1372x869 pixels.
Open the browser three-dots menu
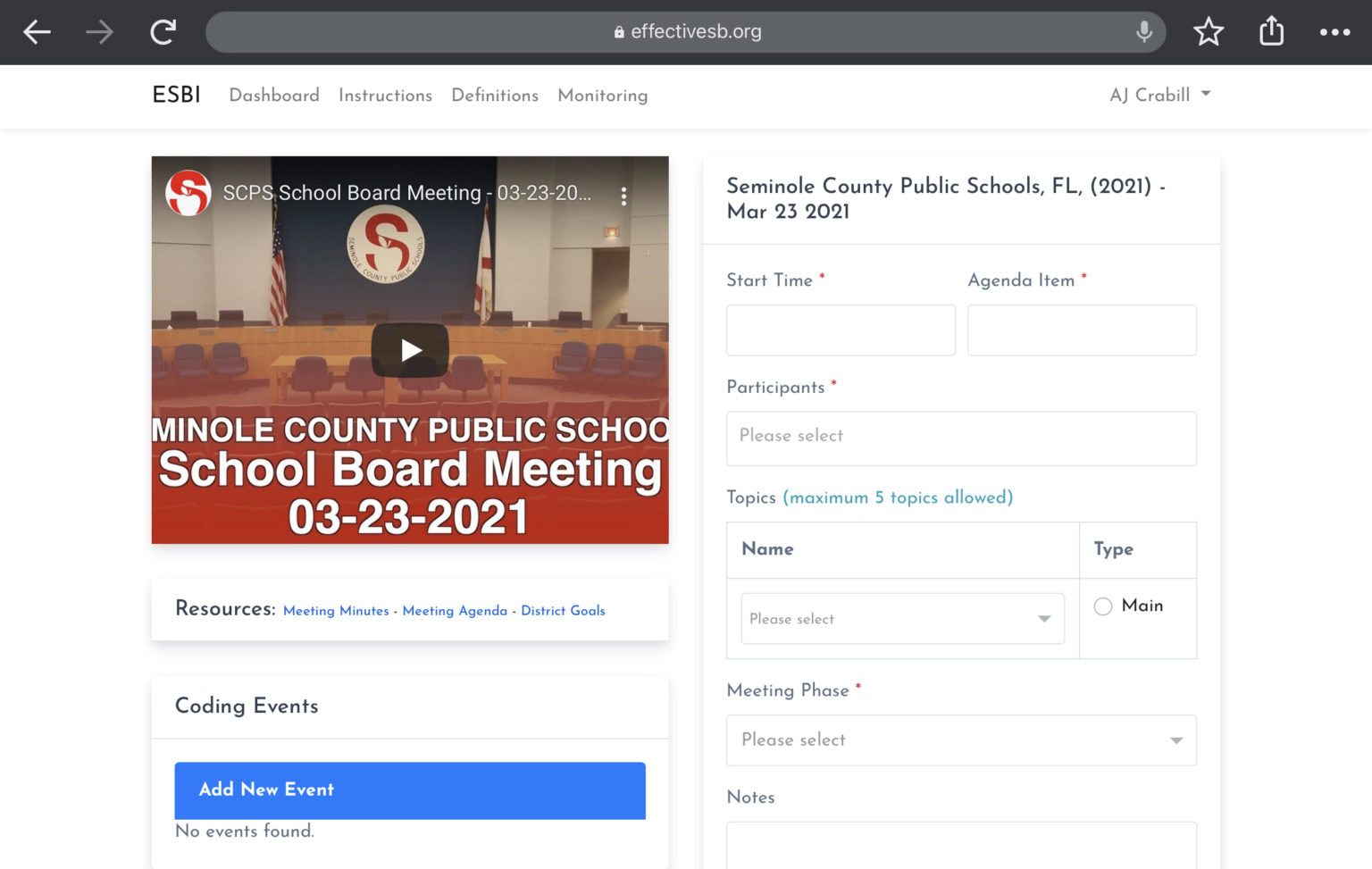(1334, 32)
